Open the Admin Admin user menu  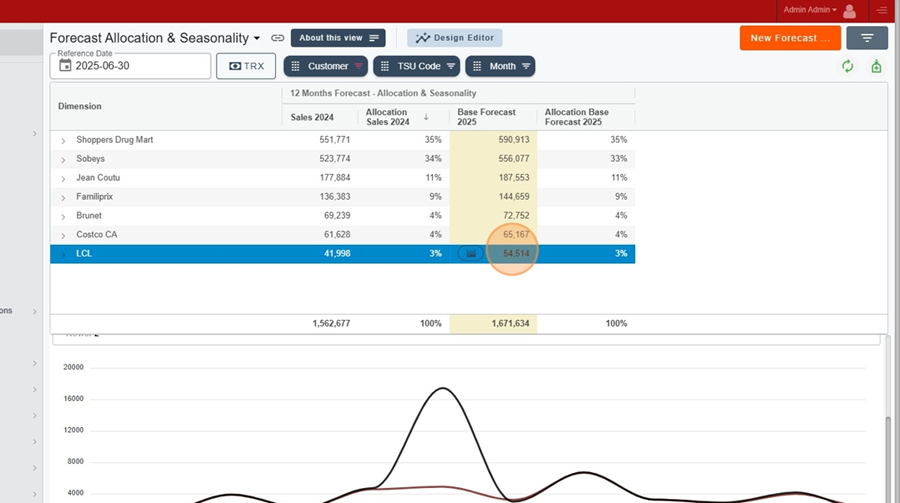coord(810,10)
